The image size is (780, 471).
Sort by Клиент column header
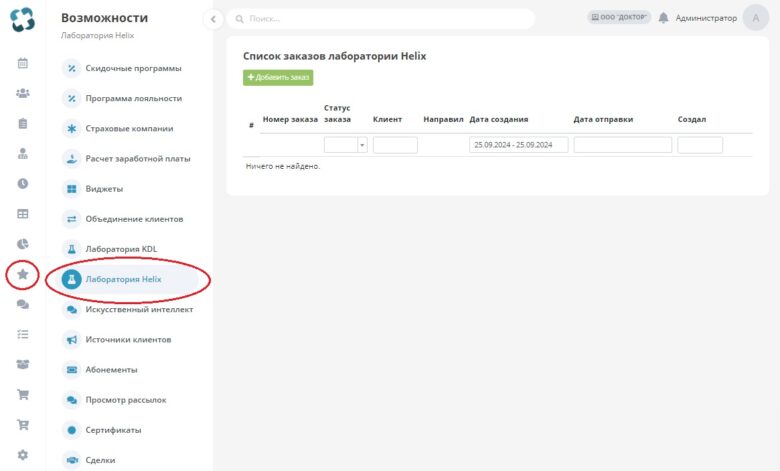click(x=388, y=119)
